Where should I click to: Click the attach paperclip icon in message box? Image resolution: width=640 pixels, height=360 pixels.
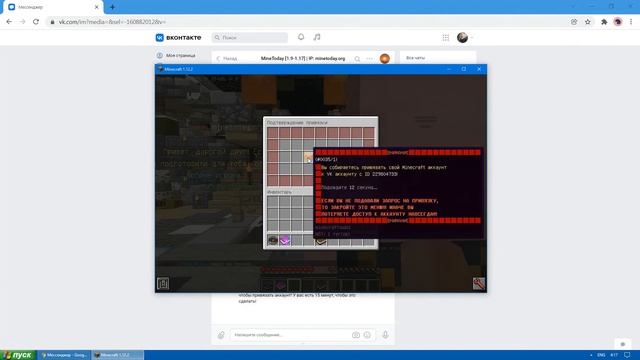tap(221, 335)
